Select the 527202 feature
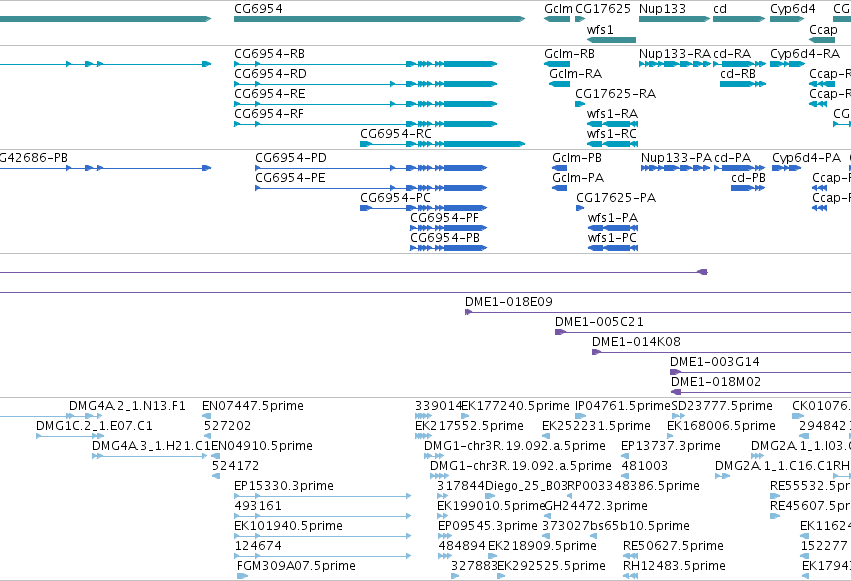 tap(227, 426)
